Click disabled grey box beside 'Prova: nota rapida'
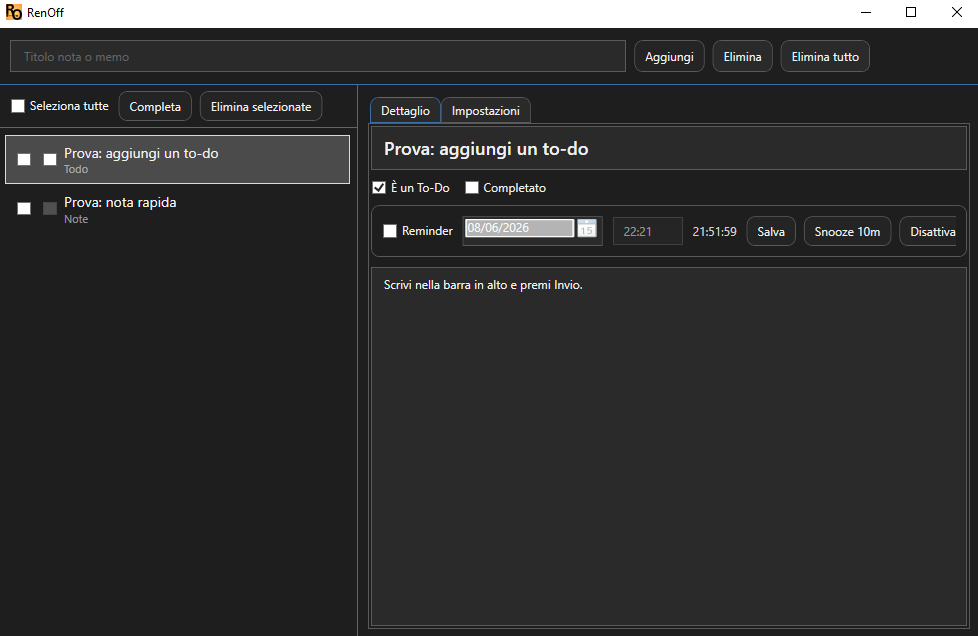 point(50,208)
